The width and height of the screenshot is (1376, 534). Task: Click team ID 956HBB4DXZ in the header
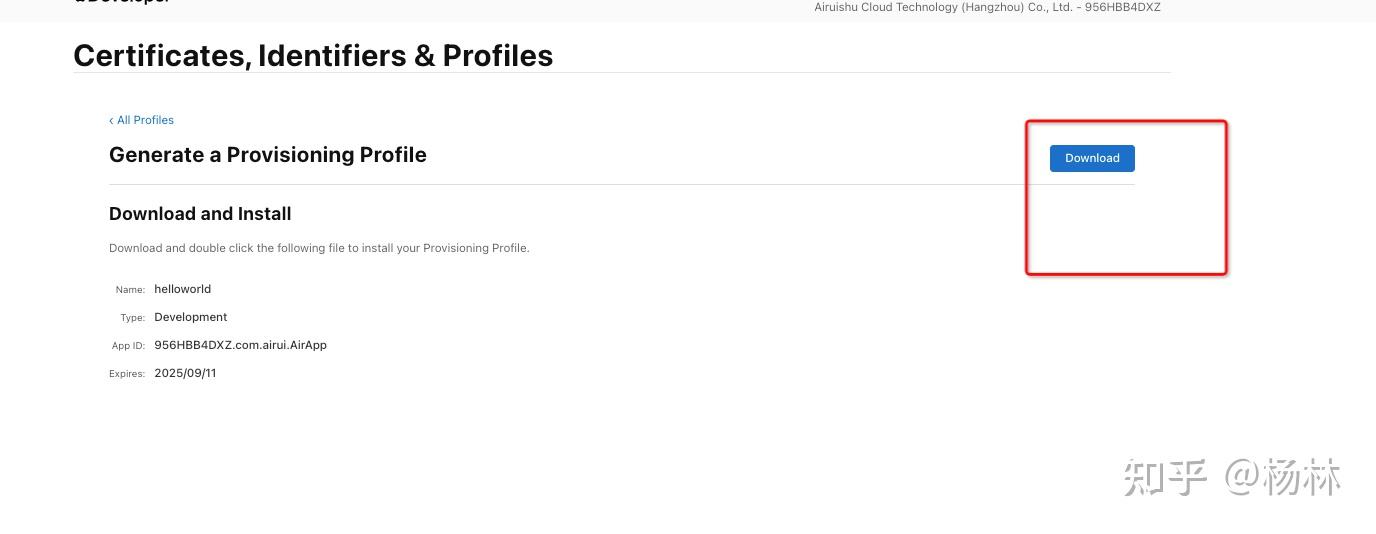click(x=1123, y=7)
